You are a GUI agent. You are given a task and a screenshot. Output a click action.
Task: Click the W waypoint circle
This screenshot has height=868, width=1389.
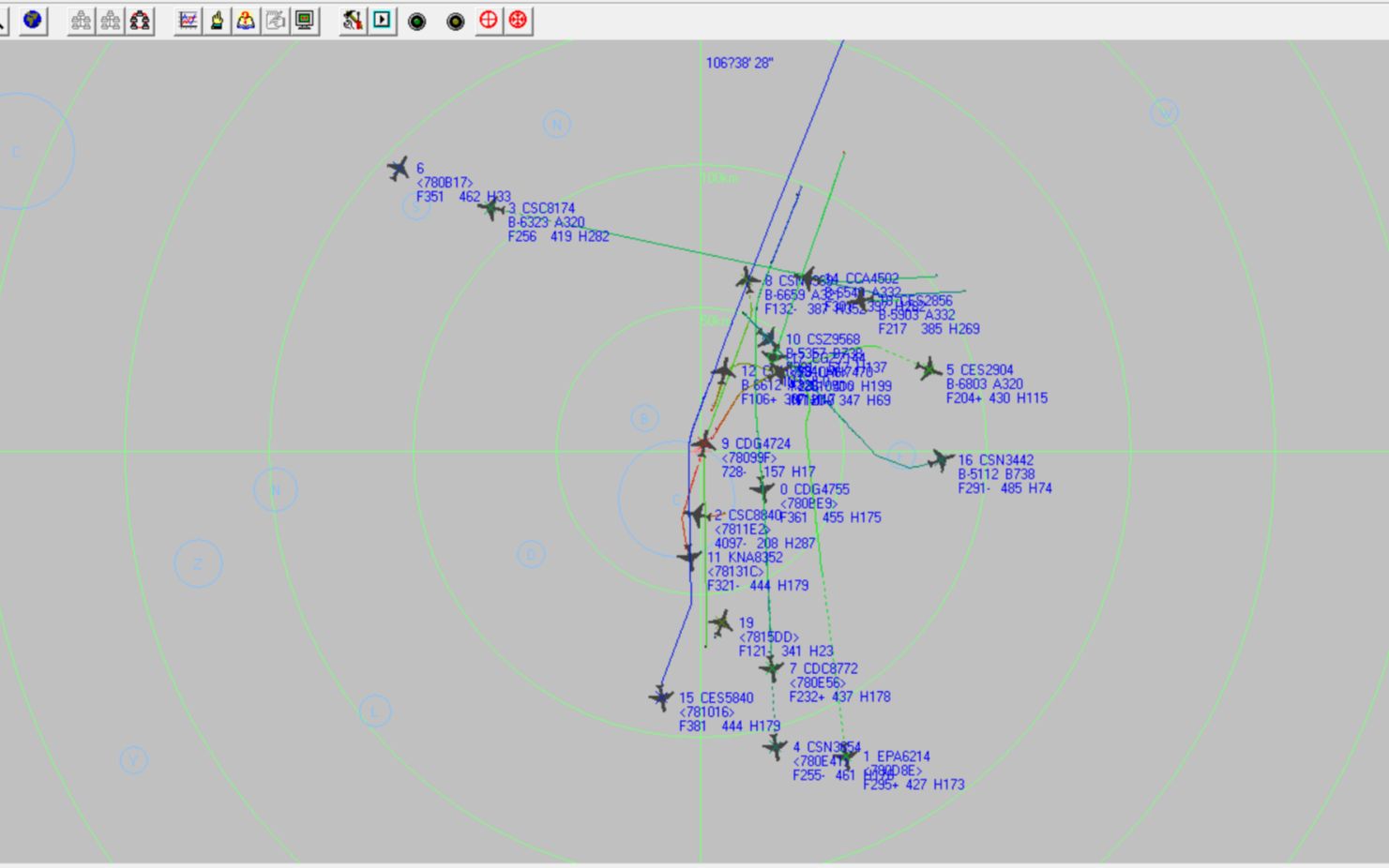(x=1165, y=112)
